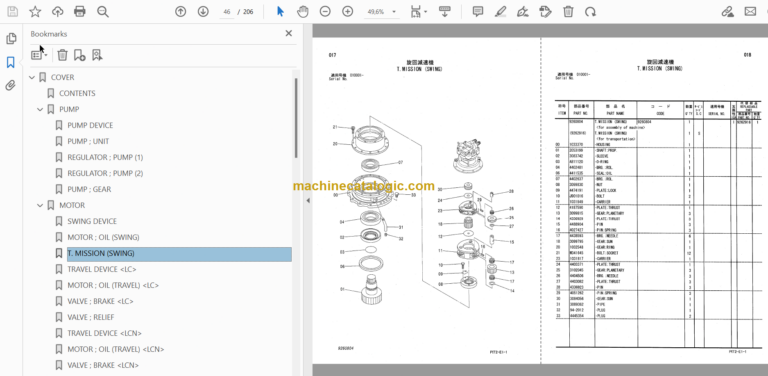Open the PUMP DEVICE bookmark
768x376 pixels.
pos(90,125)
